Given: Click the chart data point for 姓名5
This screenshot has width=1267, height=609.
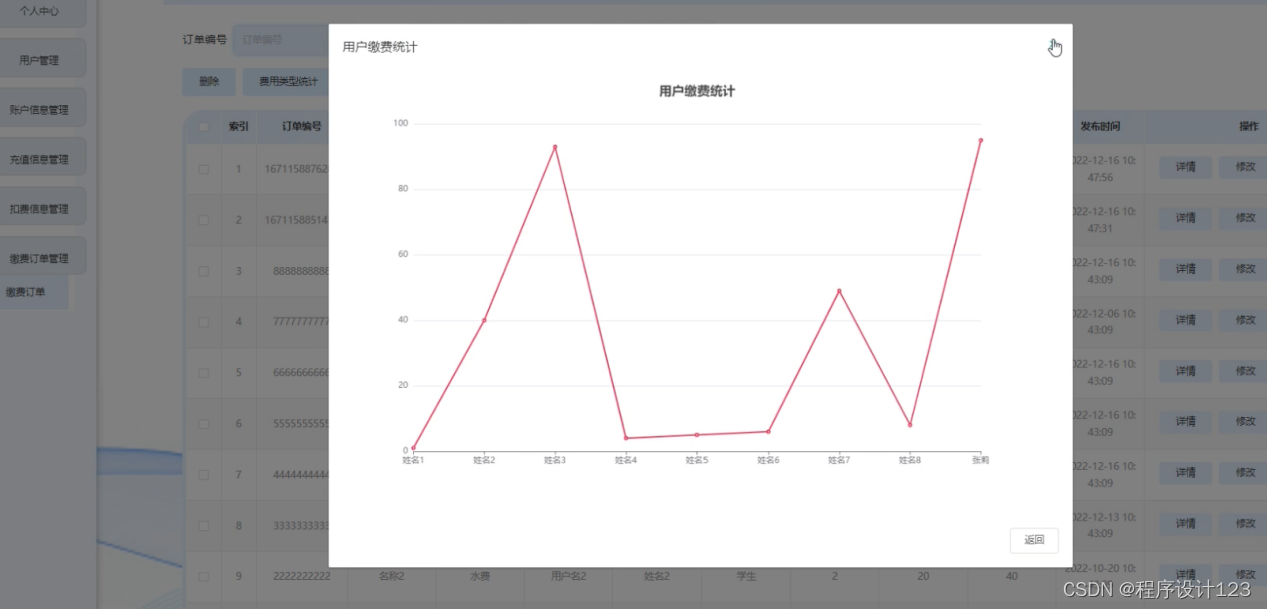Looking at the screenshot, I should click(x=697, y=435).
